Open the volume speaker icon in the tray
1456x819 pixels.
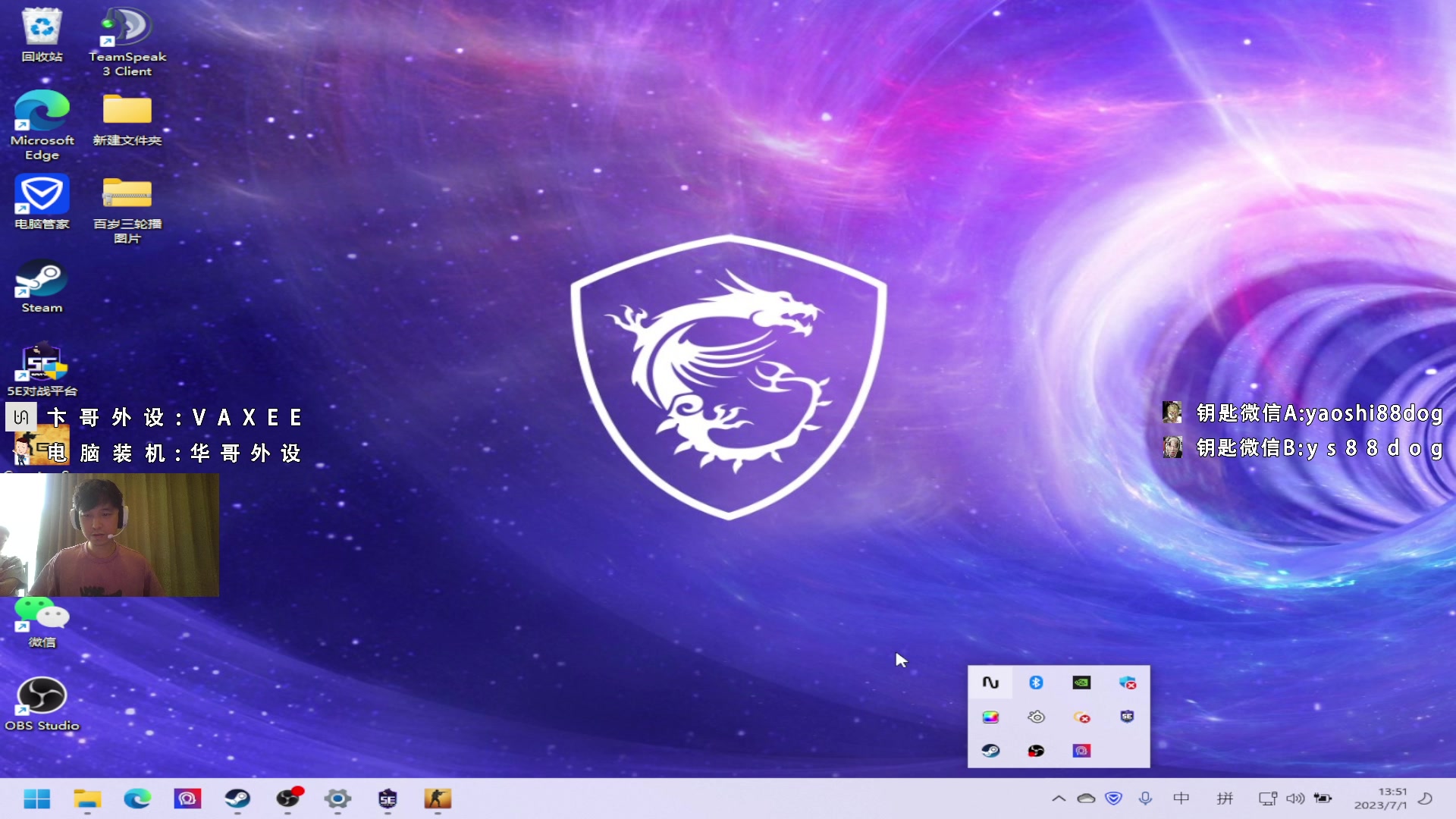click(x=1295, y=799)
